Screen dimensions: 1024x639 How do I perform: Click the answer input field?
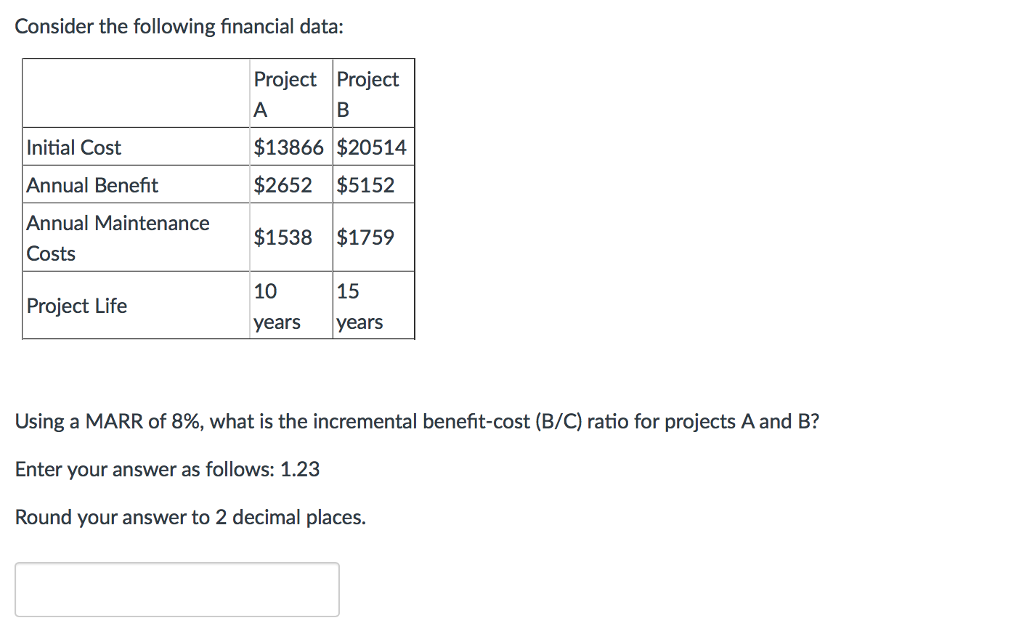177,588
